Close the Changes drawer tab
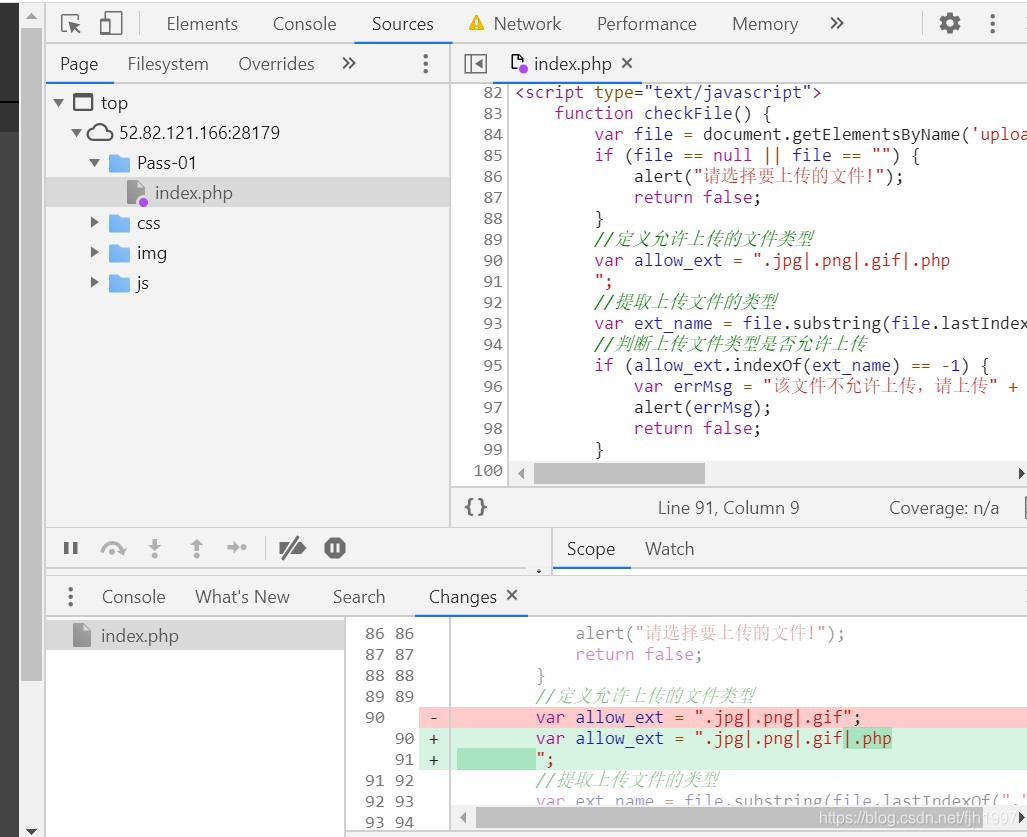This screenshot has width=1027, height=837. click(512, 596)
